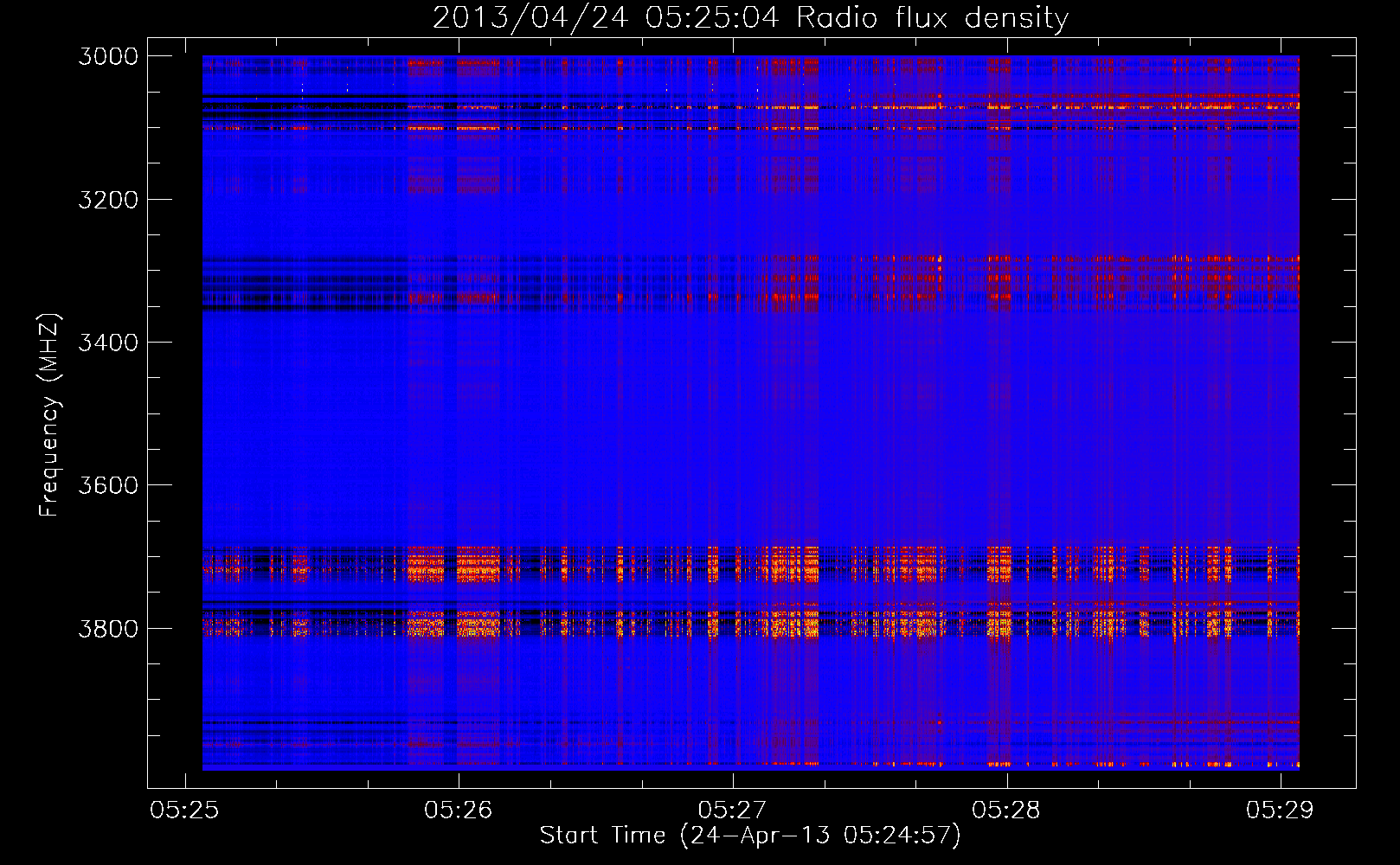Viewport: 1400px width, 865px height.
Task: Click the 05:26 time tick label
Action: [x=458, y=810]
